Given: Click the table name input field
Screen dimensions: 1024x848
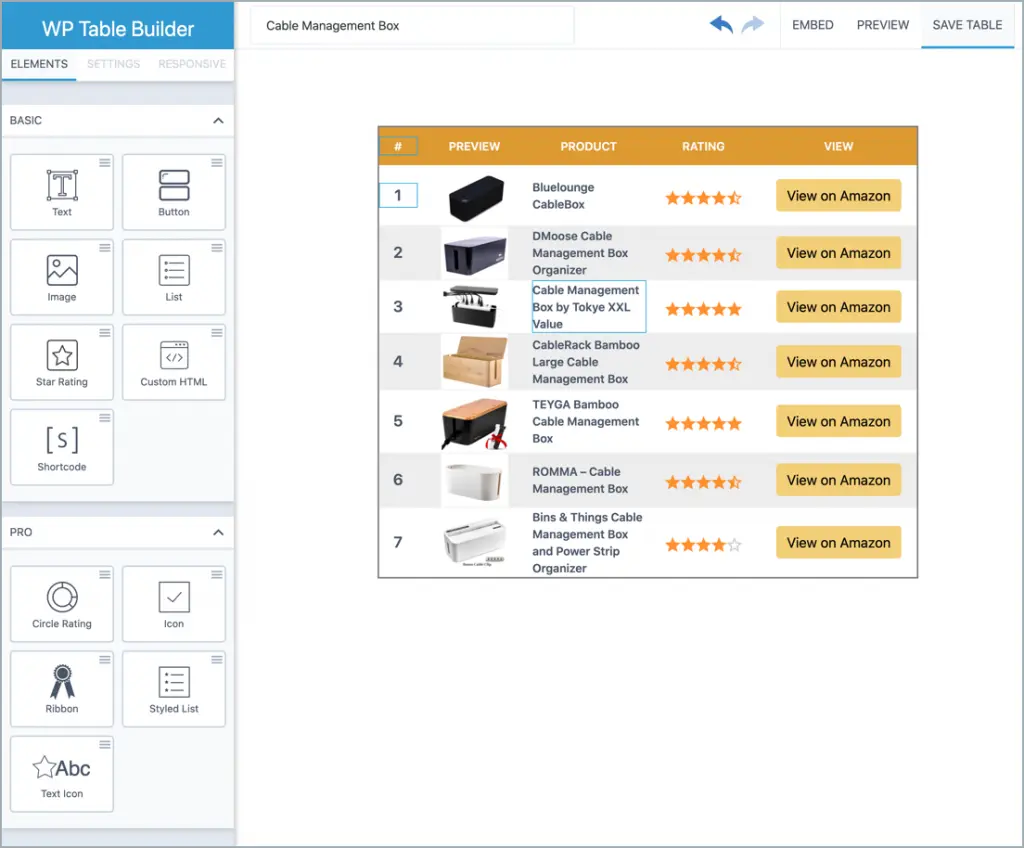Looking at the screenshot, I should click(412, 26).
